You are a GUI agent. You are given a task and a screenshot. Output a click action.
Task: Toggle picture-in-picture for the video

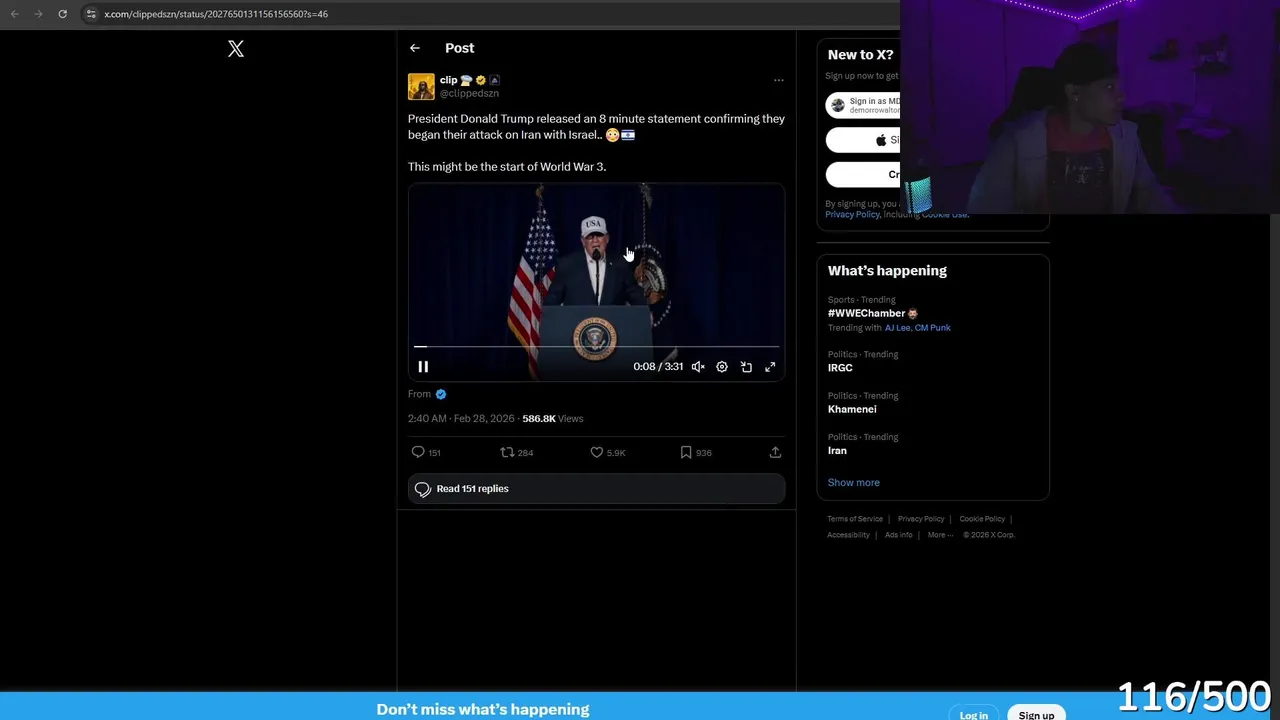click(x=746, y=367)
